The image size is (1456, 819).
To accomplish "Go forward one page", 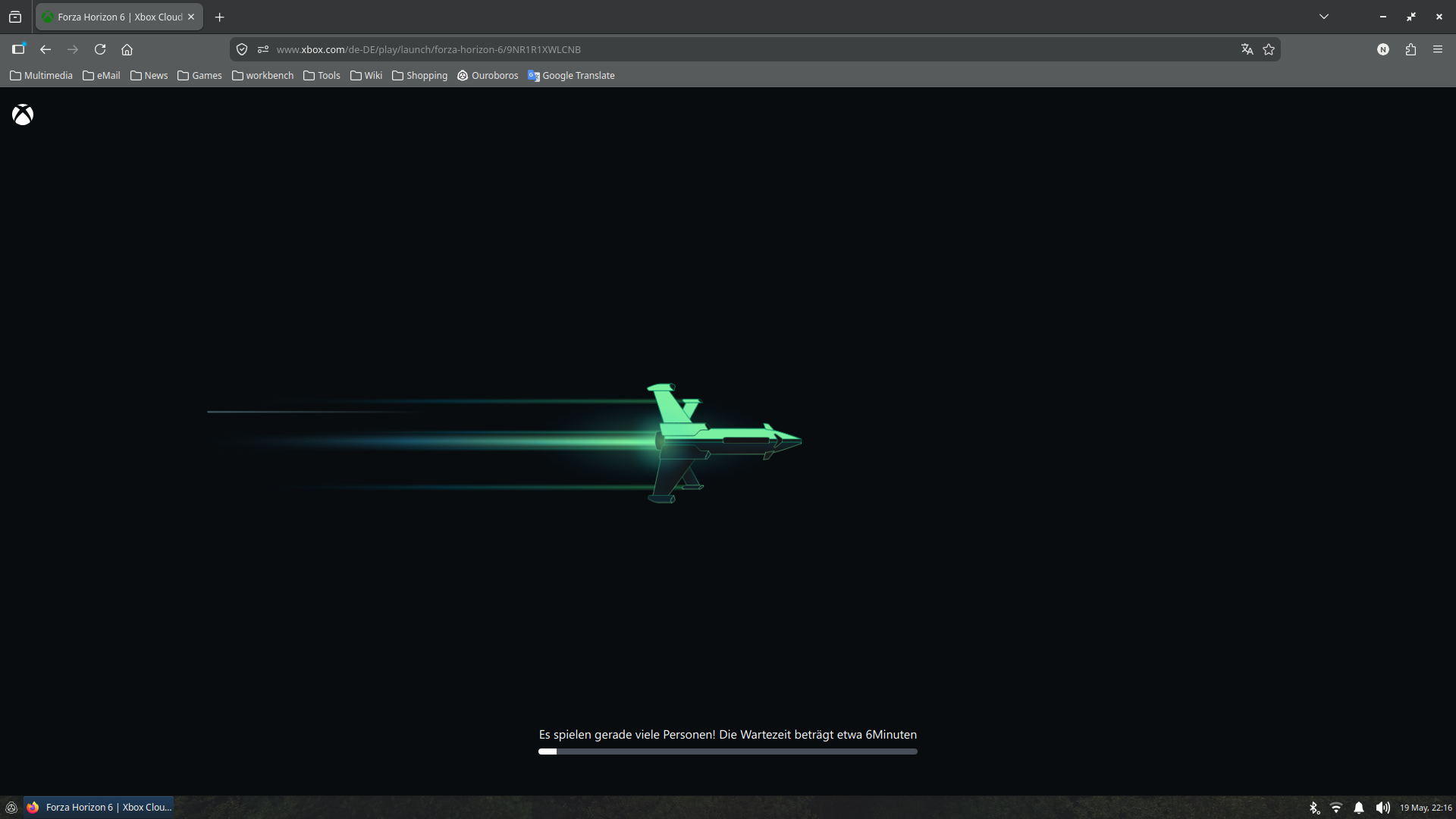I will pos(73,49).
